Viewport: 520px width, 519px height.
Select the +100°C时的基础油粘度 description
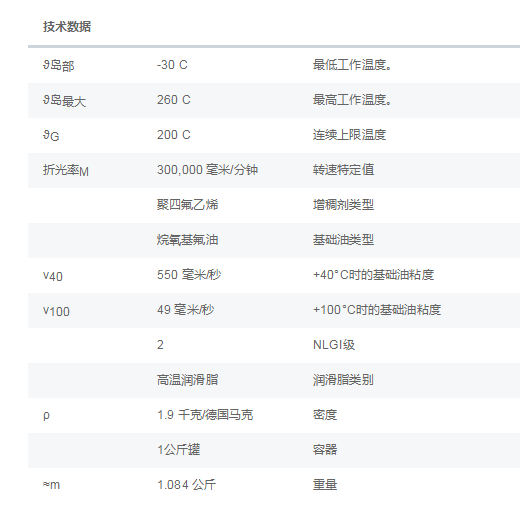[x=377, y=310]
